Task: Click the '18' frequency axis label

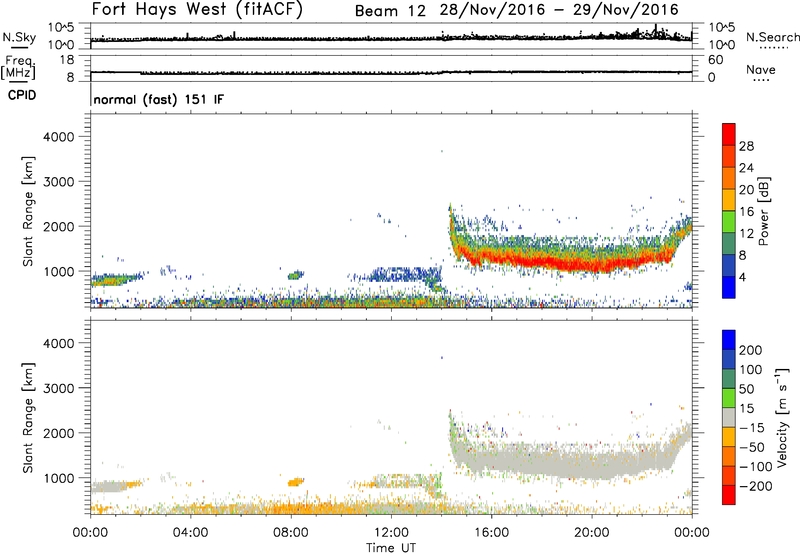Action: coord(67,60)
